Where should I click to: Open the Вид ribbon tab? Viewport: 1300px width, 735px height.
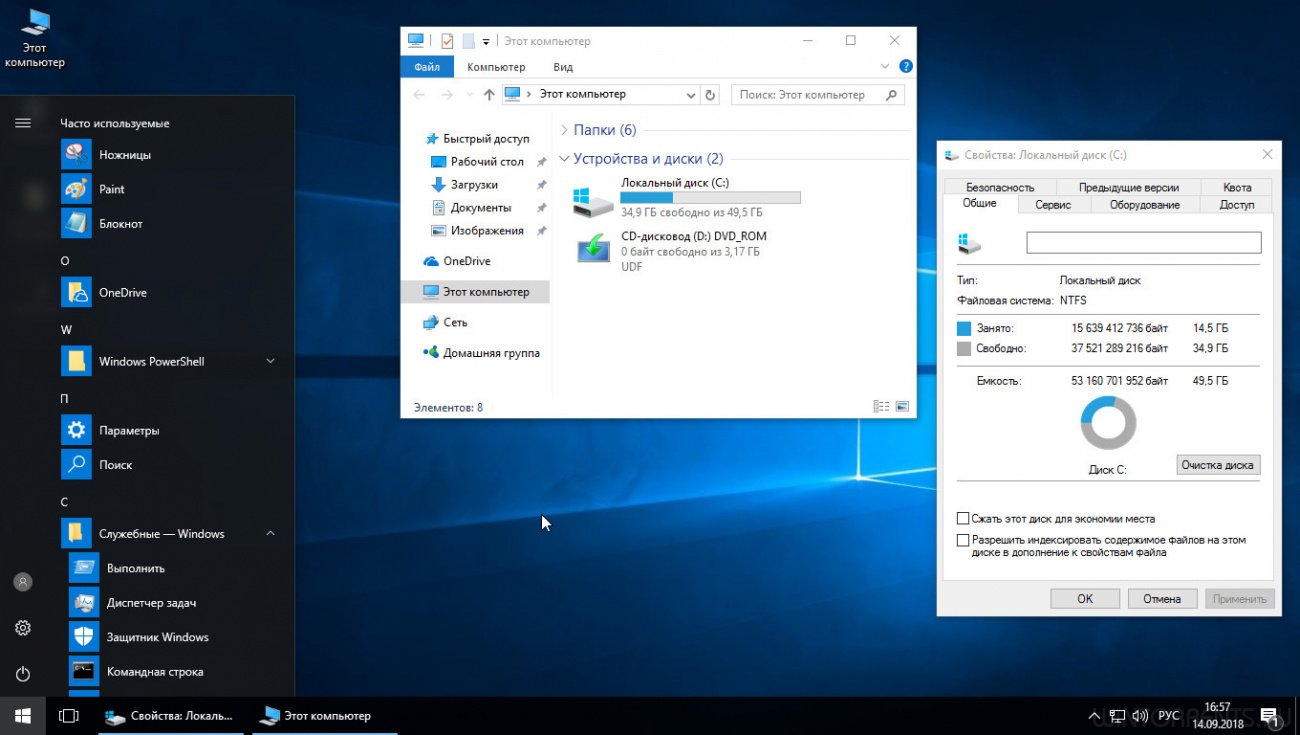(563, 67)
